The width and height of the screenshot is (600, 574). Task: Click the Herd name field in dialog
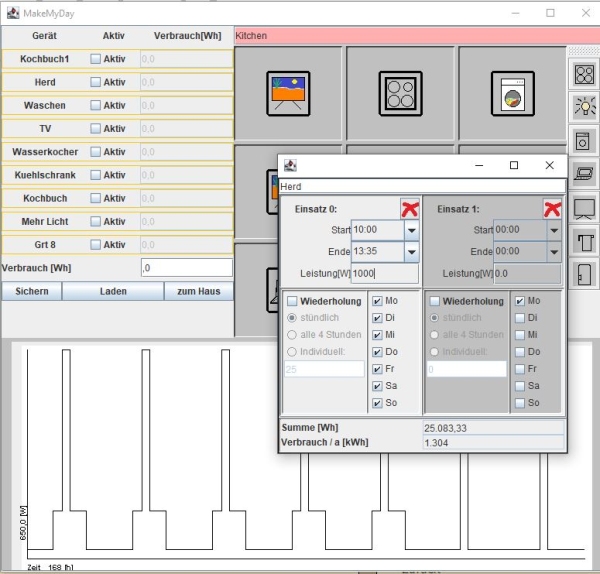(422, 187)
